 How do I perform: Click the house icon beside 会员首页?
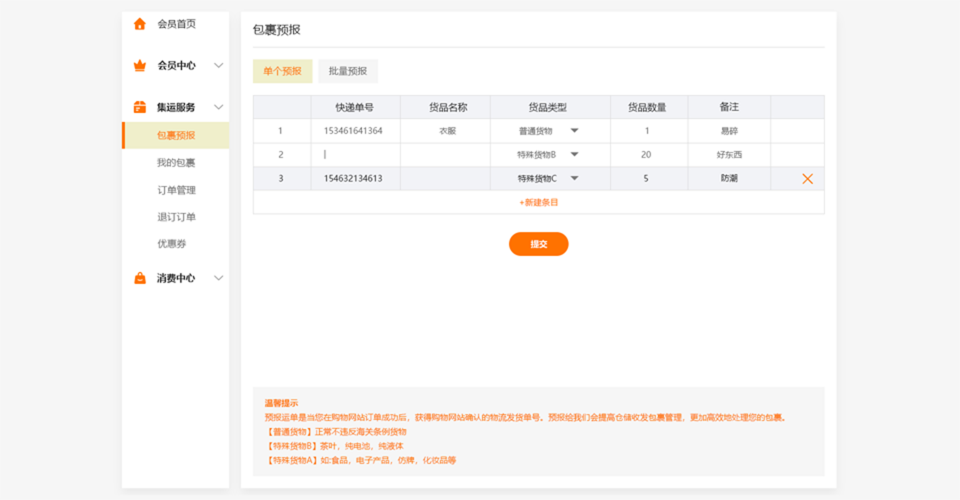tap(140, 24)
